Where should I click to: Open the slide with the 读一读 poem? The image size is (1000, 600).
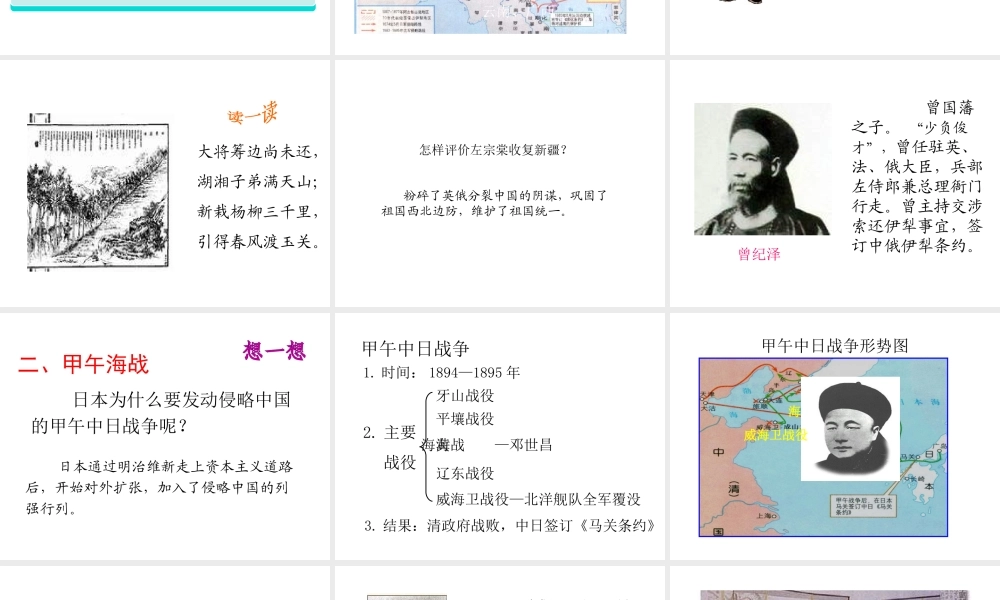[165, 183]
